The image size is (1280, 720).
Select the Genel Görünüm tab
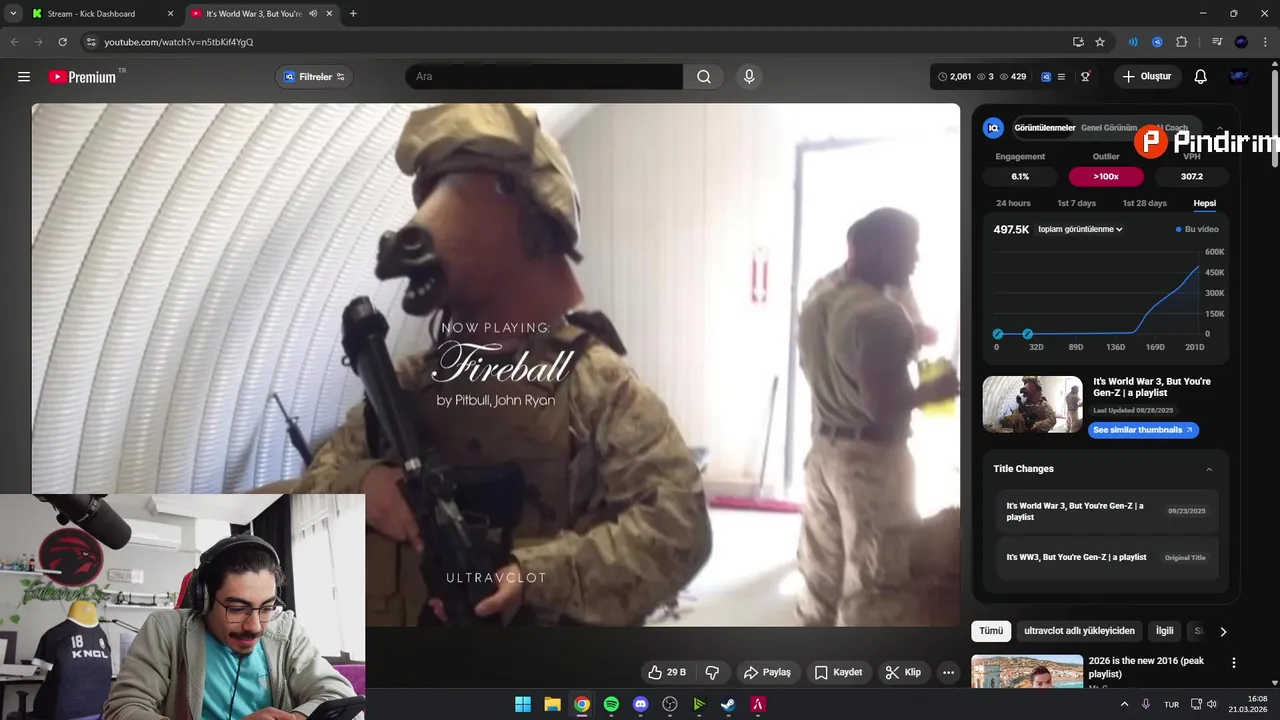click(1108, 128)
